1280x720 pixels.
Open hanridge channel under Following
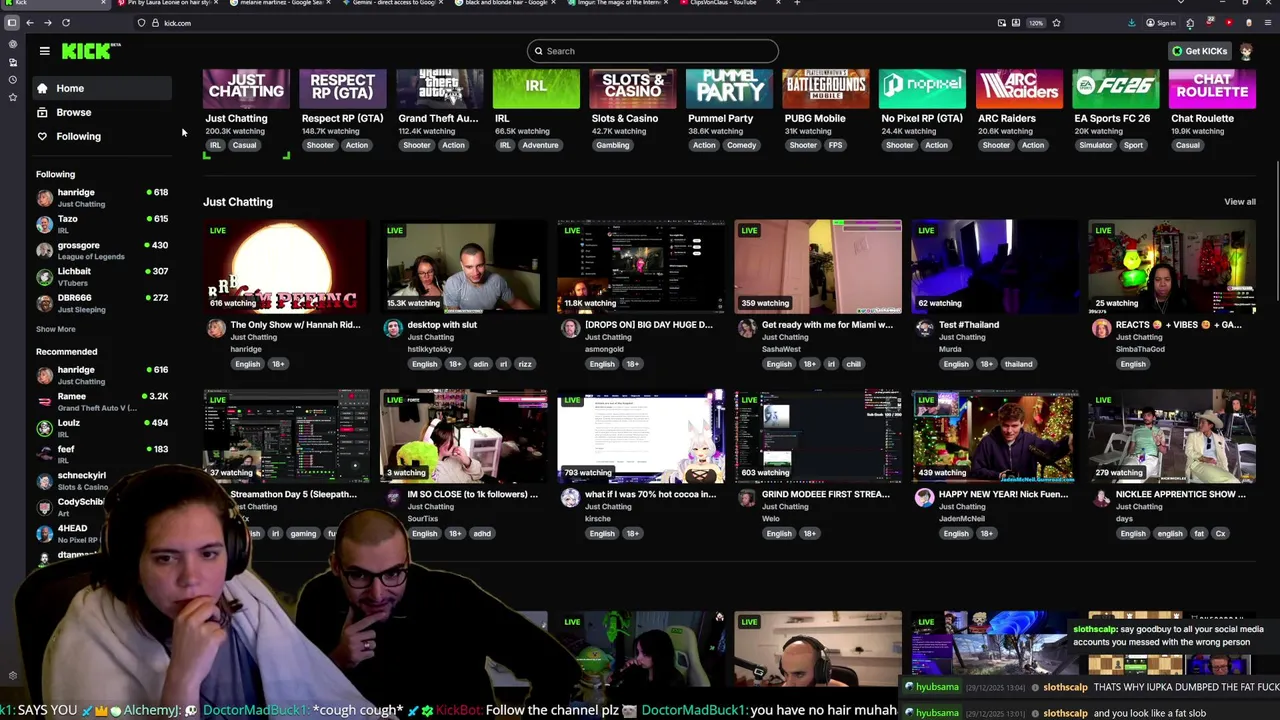pos(100,197)
